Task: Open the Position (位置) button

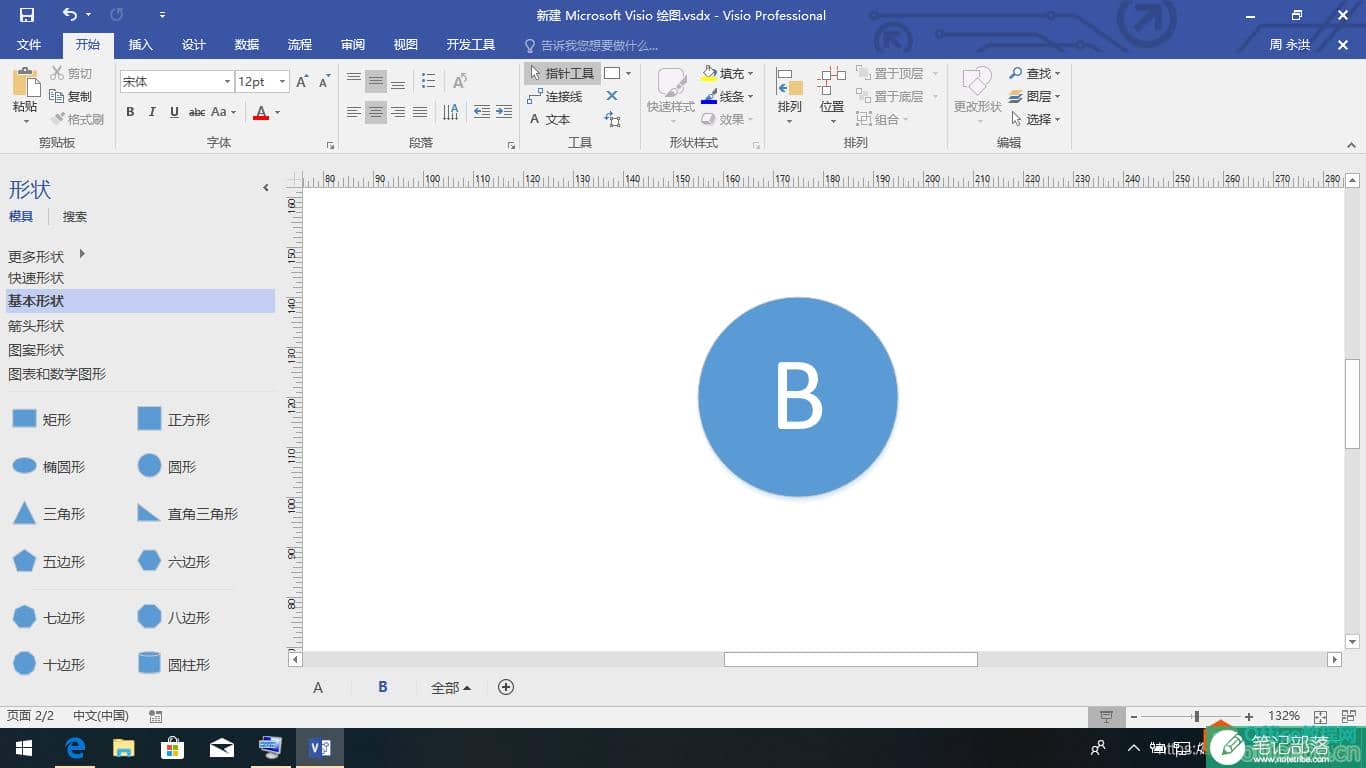Action: point(832,96)
